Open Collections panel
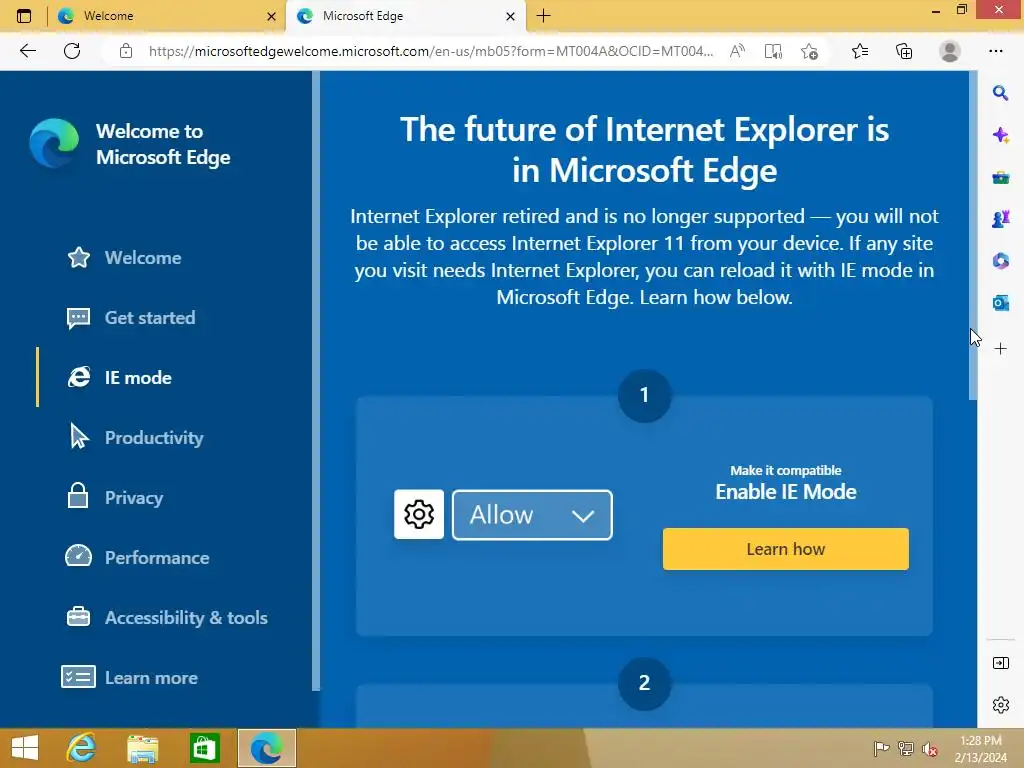This screenshot has height=768, width=1024. click(x=904, y=51)
